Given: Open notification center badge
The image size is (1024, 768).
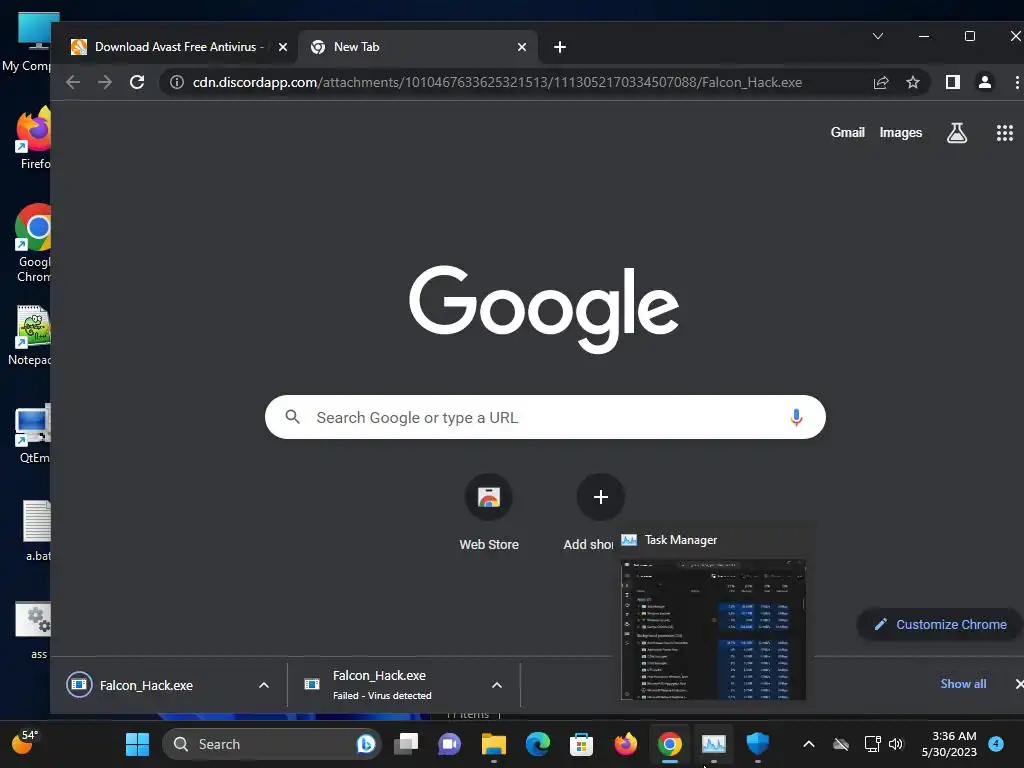Looking at the screenshot, I should point(996,743).
